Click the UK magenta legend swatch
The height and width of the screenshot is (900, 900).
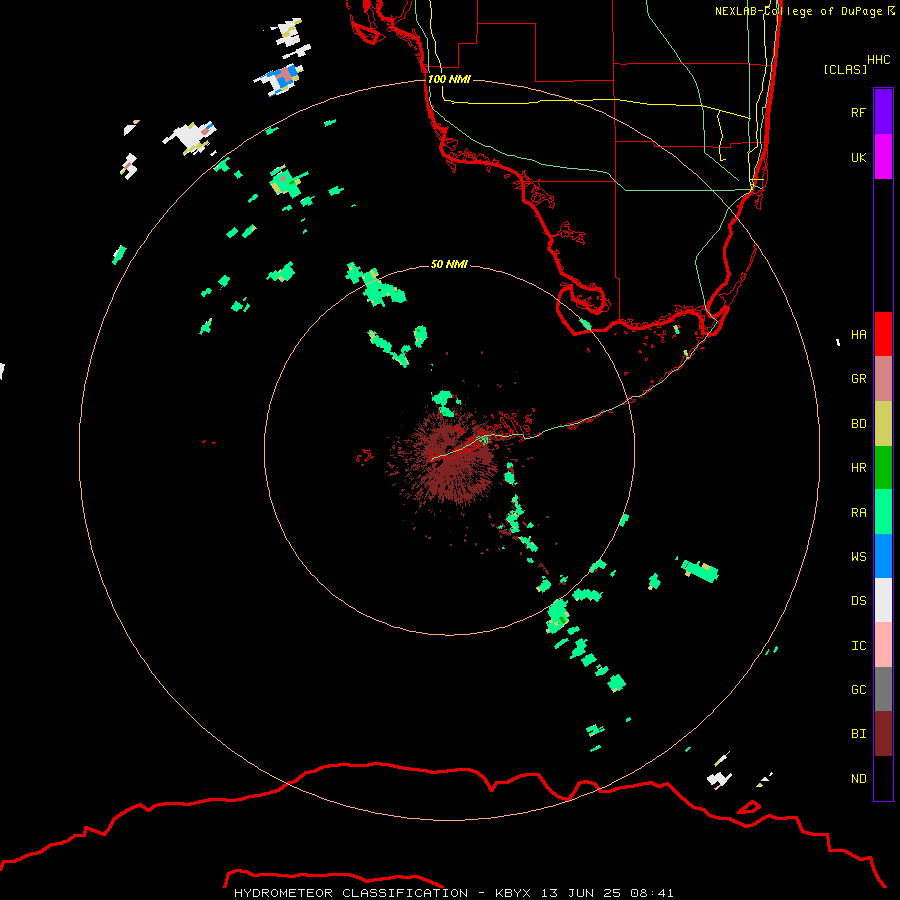(883, 157)
